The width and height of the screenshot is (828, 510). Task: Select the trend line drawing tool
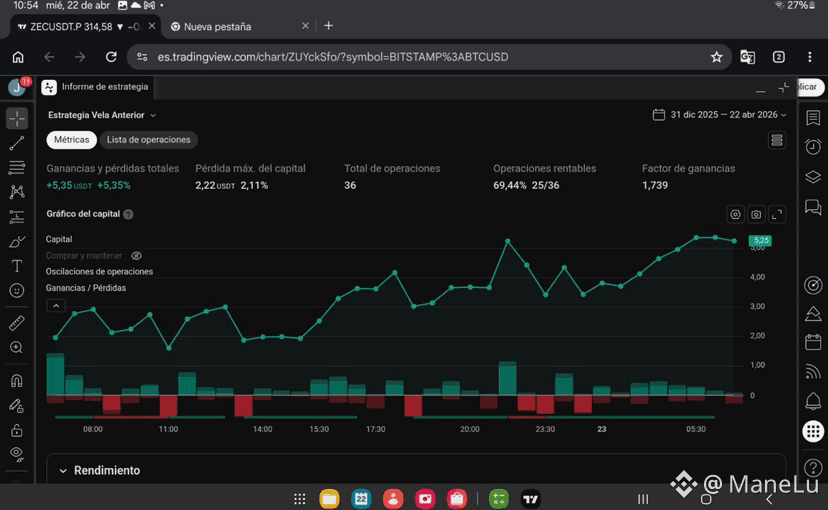(16, 143)
